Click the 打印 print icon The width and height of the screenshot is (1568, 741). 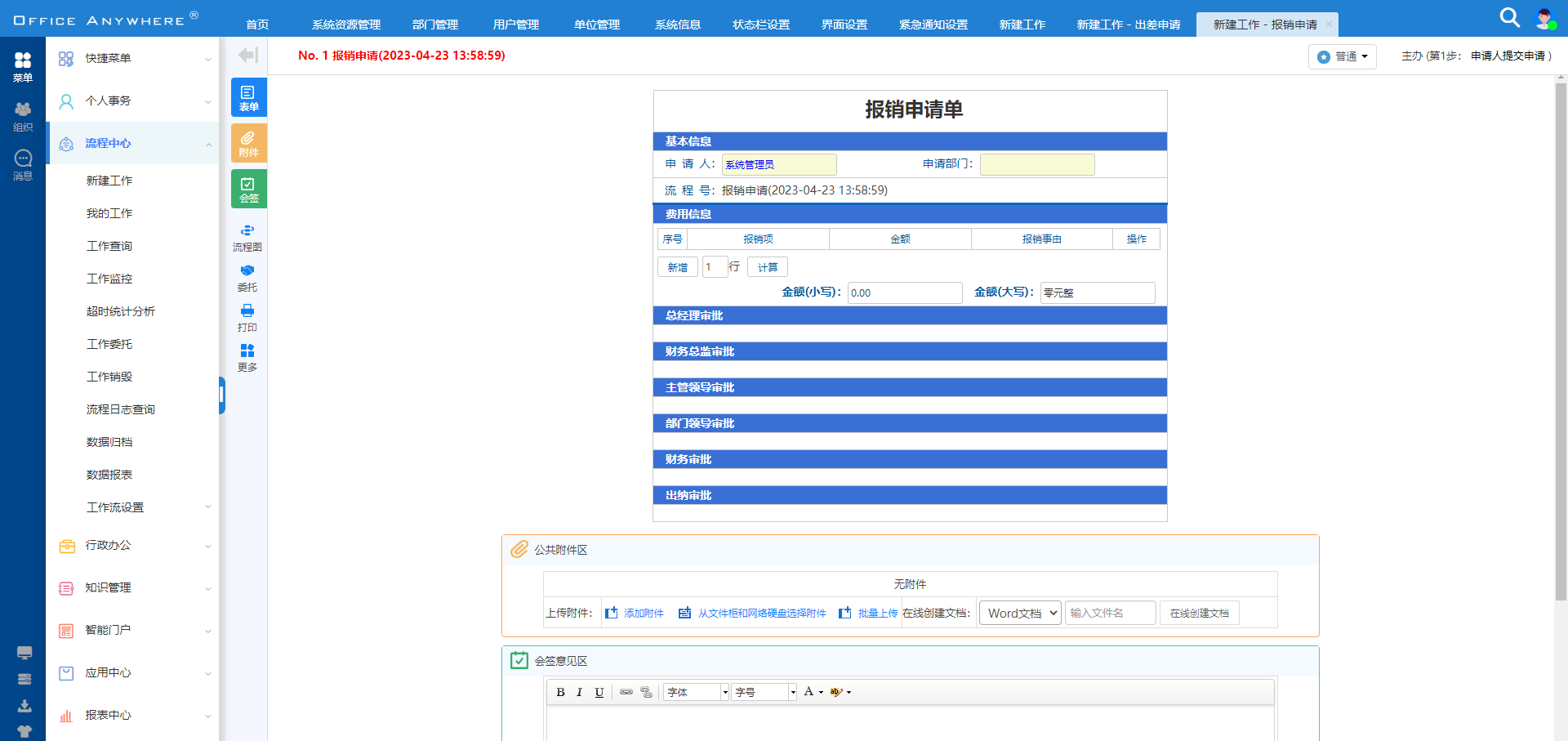click(247, 318)
